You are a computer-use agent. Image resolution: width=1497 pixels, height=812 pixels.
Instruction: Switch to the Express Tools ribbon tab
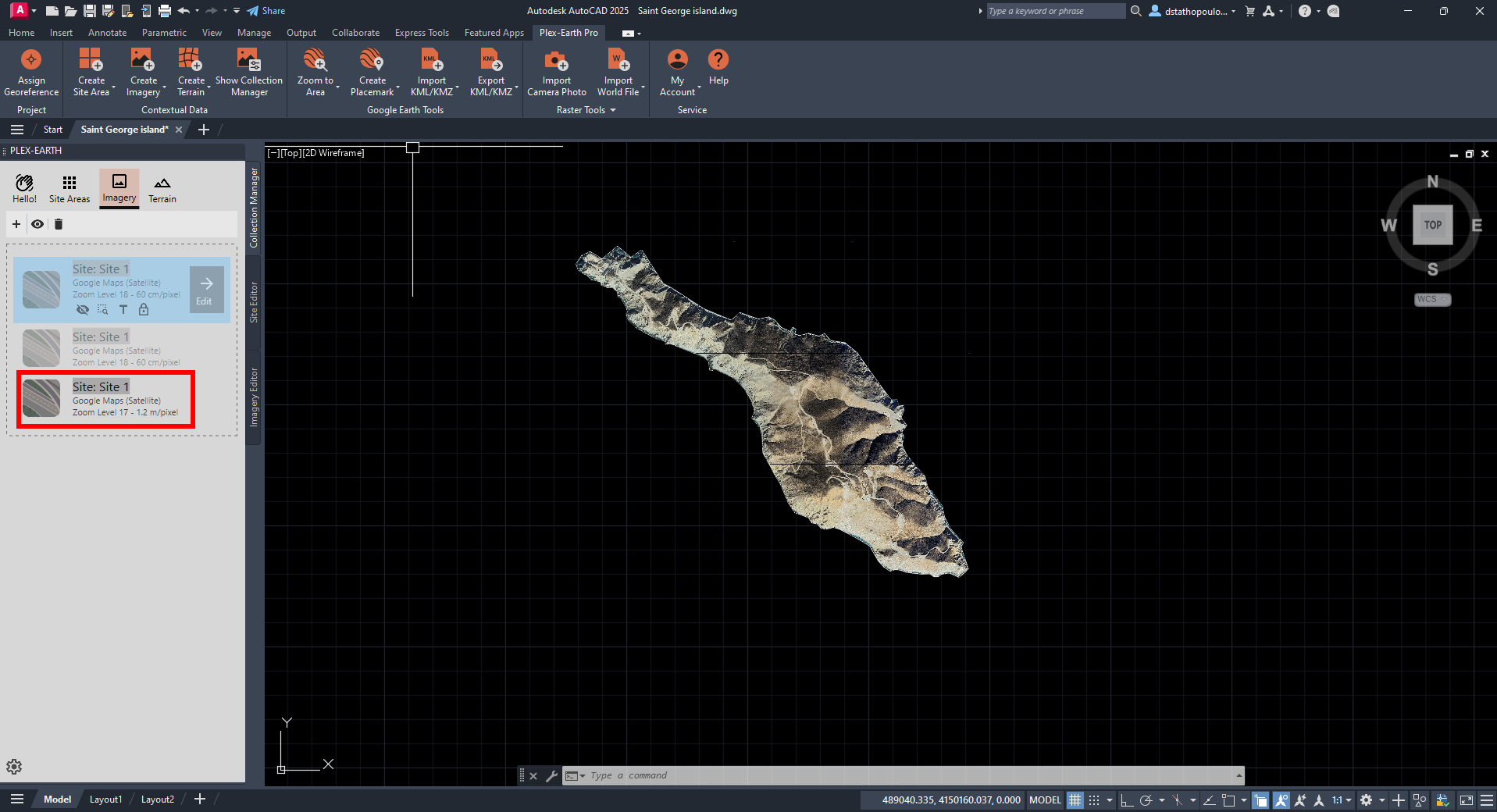tap(422, 33)
